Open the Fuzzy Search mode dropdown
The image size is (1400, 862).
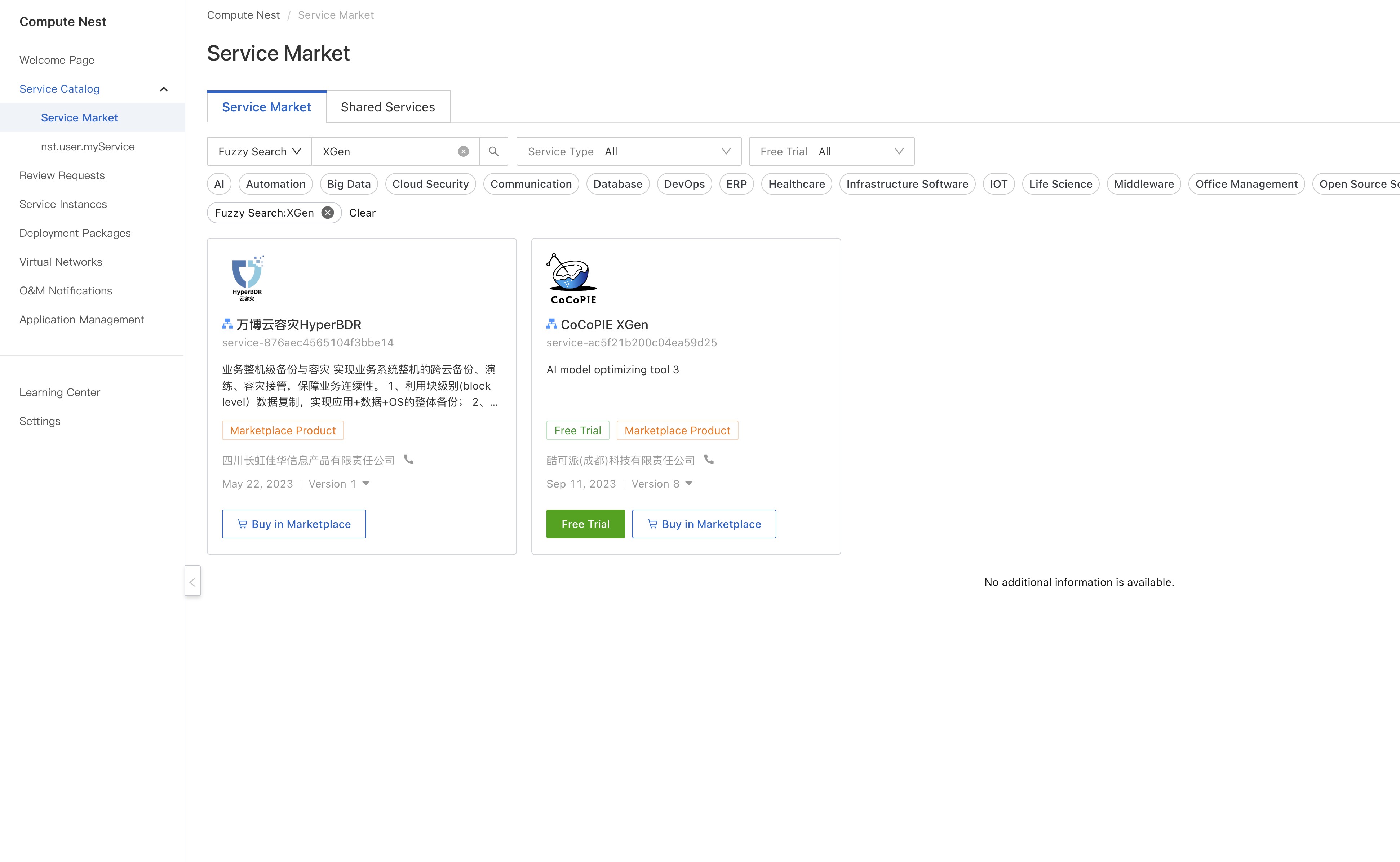[260, 152]
